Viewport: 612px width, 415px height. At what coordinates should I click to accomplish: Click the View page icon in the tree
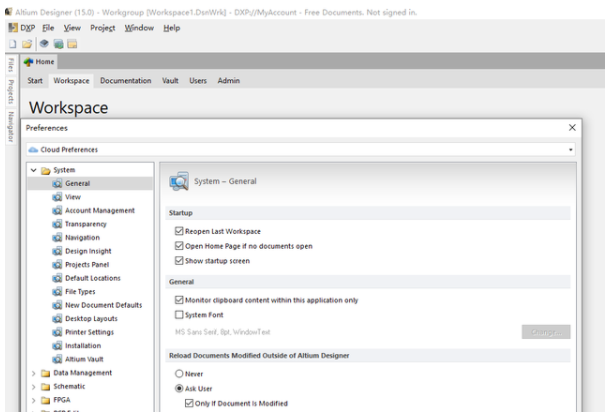(57, 197)
